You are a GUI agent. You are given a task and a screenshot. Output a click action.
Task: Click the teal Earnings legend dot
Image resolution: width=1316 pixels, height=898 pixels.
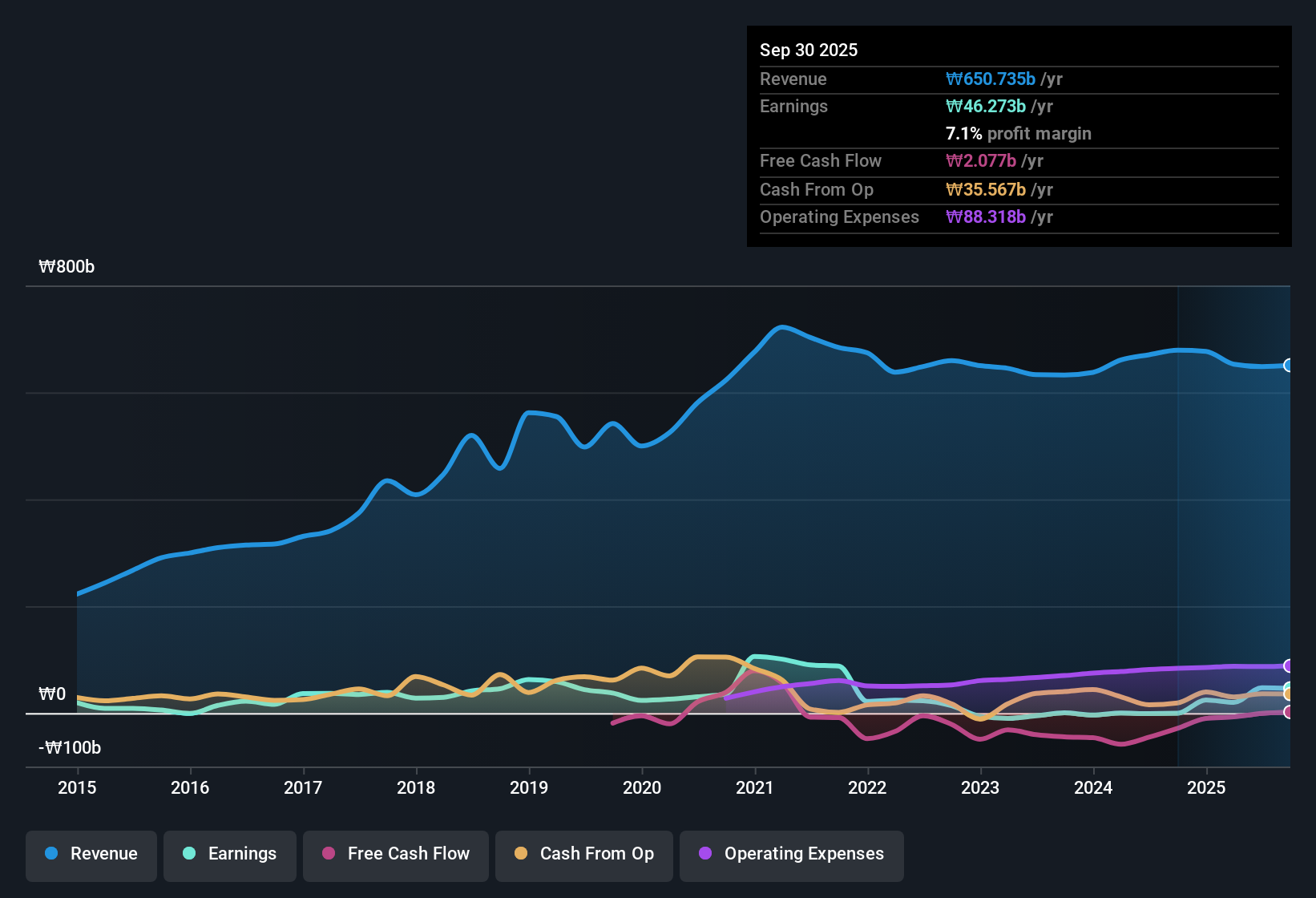click(x=189, y=854)
